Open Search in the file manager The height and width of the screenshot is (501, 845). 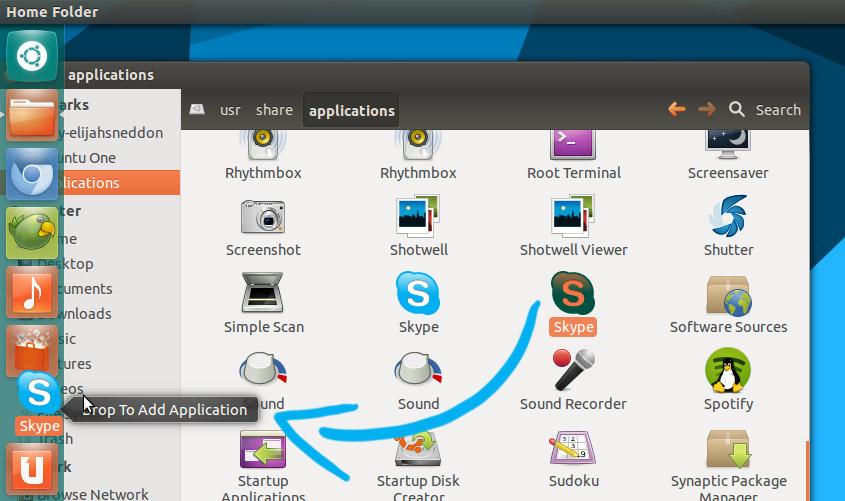coord(765,109)
